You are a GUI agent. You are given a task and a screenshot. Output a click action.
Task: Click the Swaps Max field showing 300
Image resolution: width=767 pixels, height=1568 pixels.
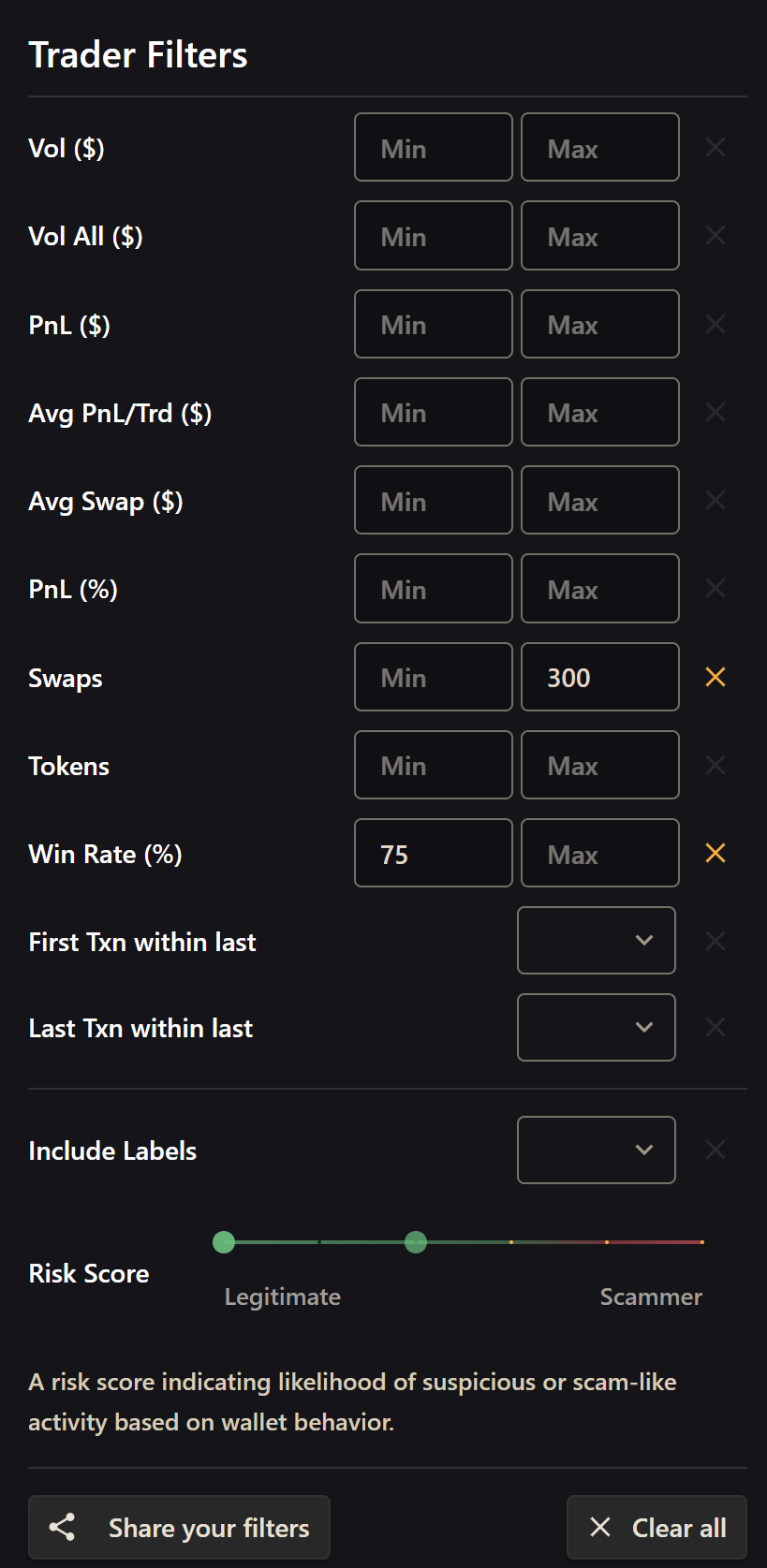(599, 677)
